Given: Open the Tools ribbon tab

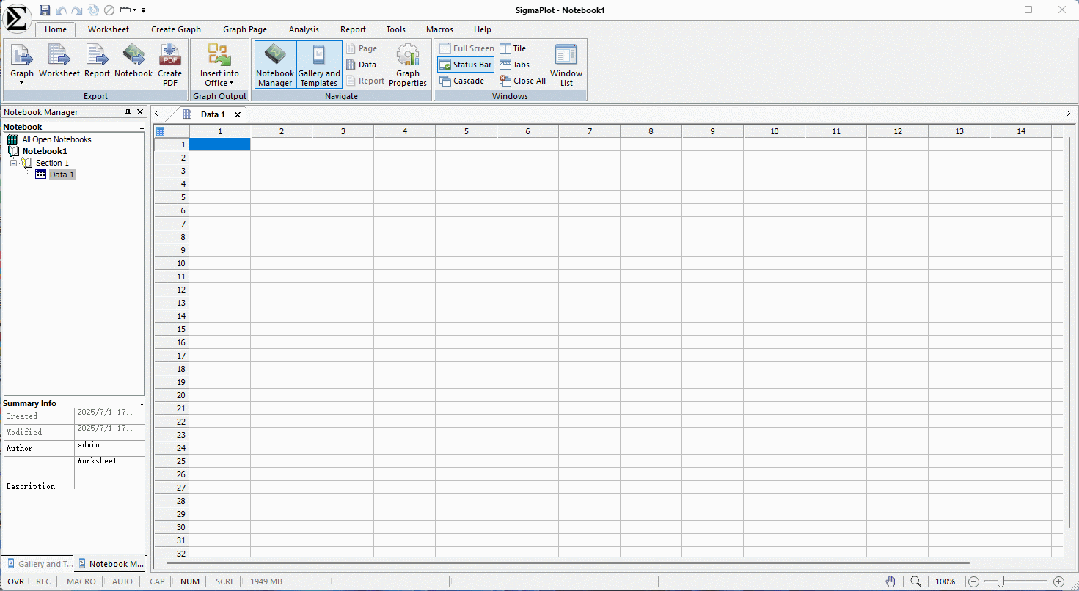Looking at the screenshot, I should 396,30.
